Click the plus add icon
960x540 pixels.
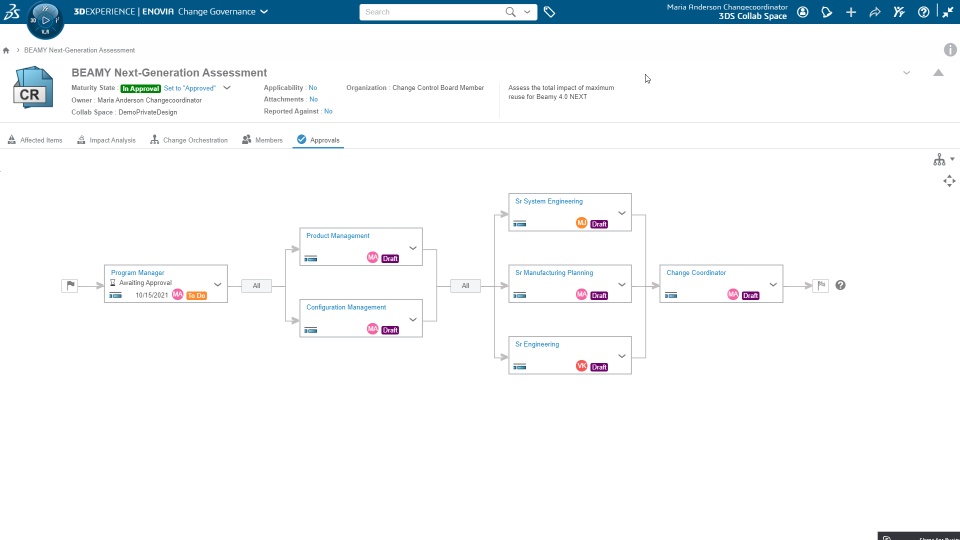tap(851, 12)
